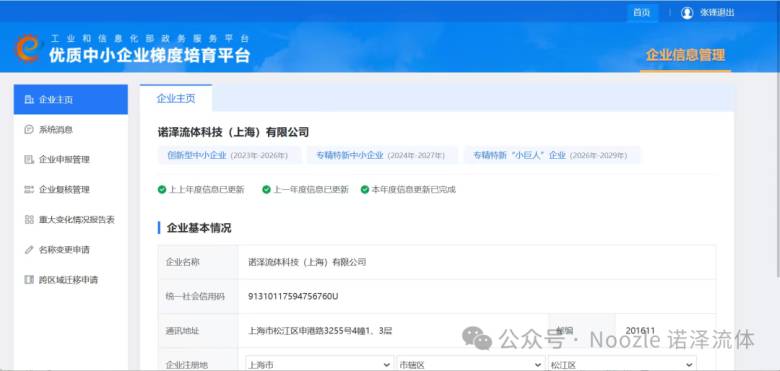Click the 企业申报管理 sidebar icon
Viewport: 780px width, 371px height.
pos(29,160)
